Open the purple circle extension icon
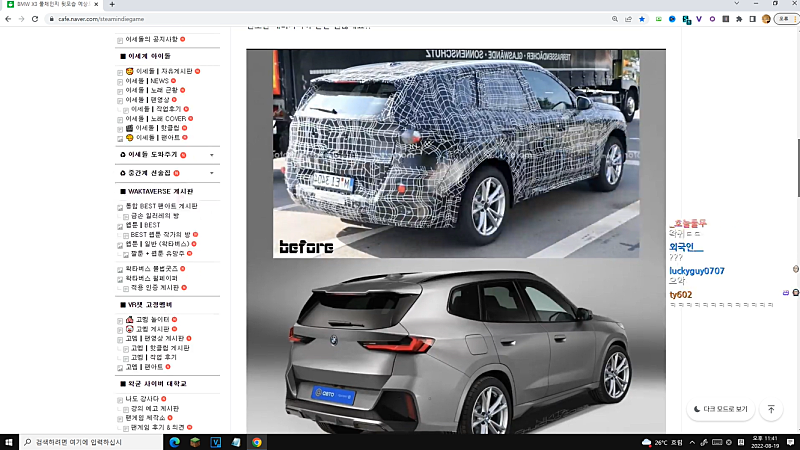This screenshot has height=450, width=800. tap(712, 19)
